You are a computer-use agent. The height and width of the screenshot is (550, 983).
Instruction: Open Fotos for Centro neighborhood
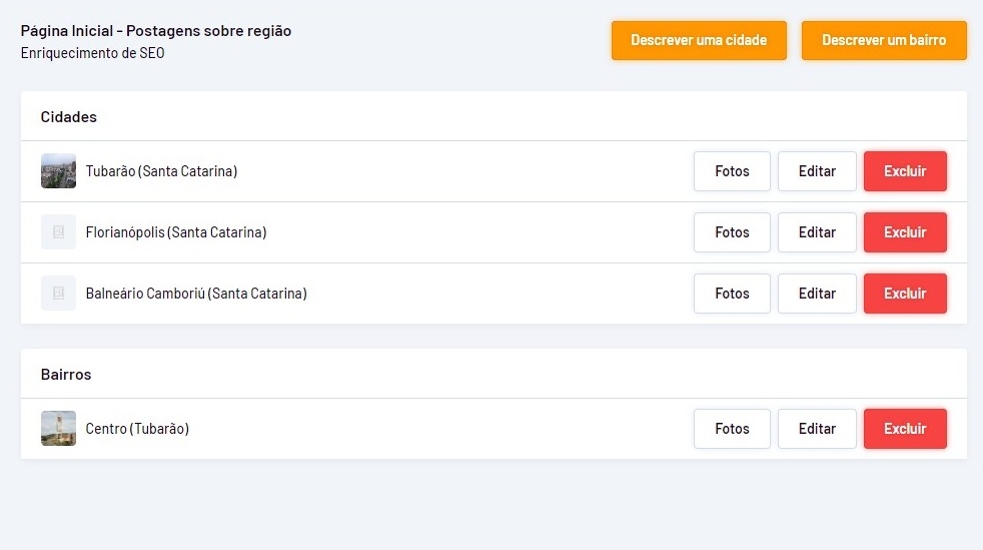732,429
